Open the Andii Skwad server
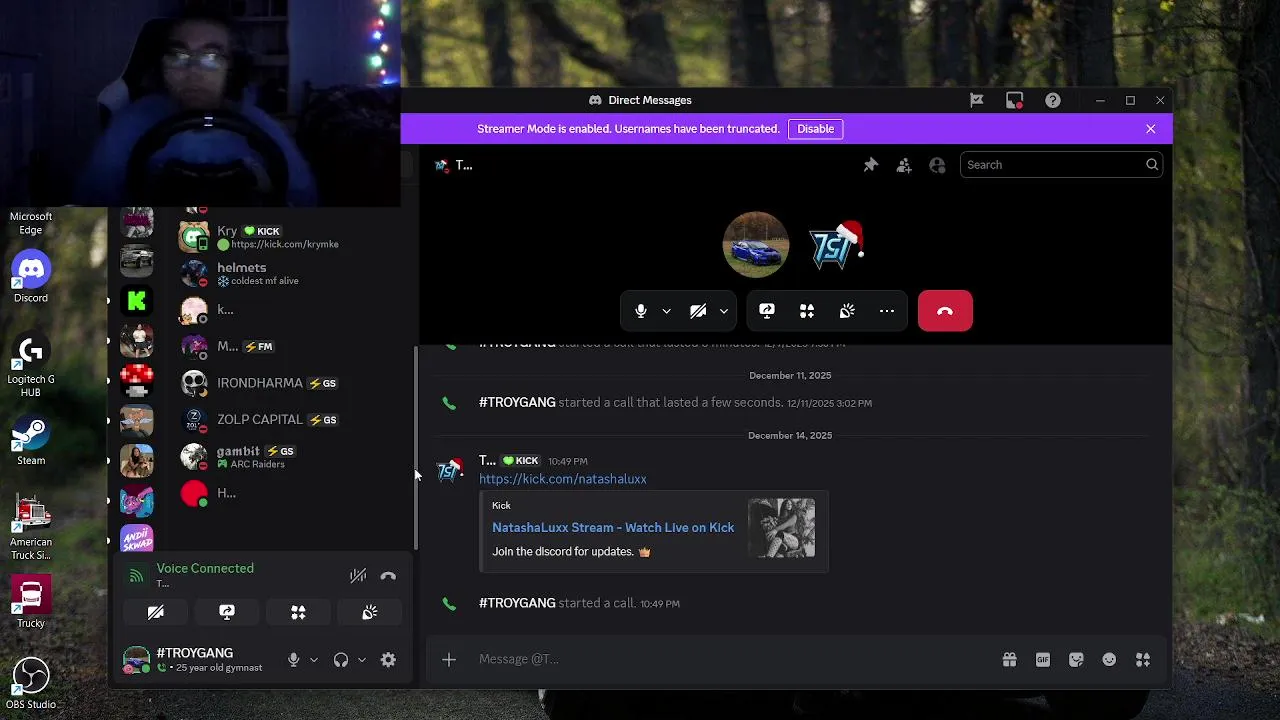 [137, 539]
